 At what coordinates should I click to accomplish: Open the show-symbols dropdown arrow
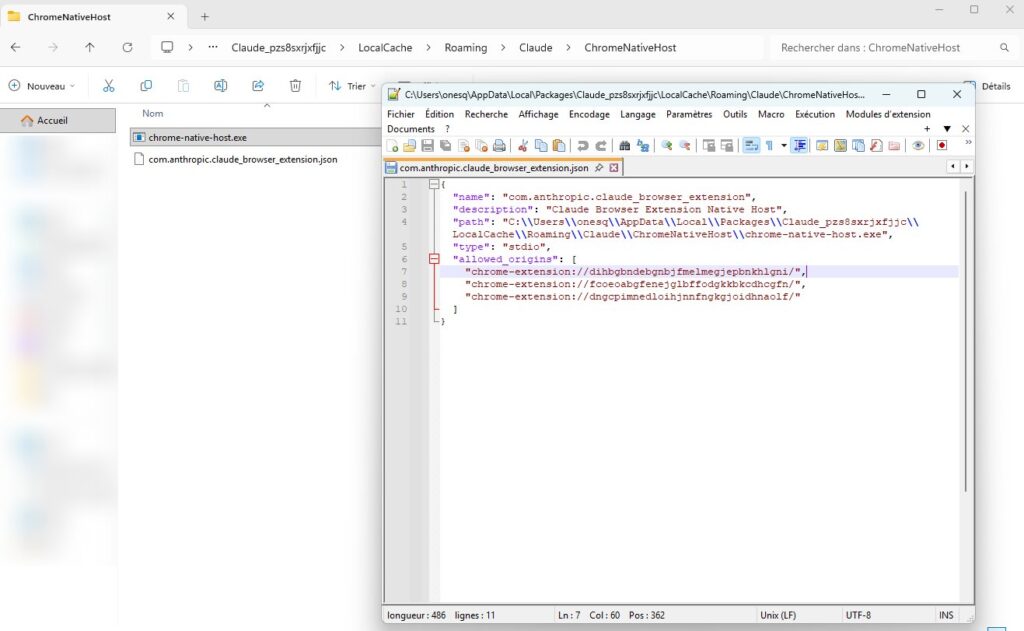pos(784,146)
